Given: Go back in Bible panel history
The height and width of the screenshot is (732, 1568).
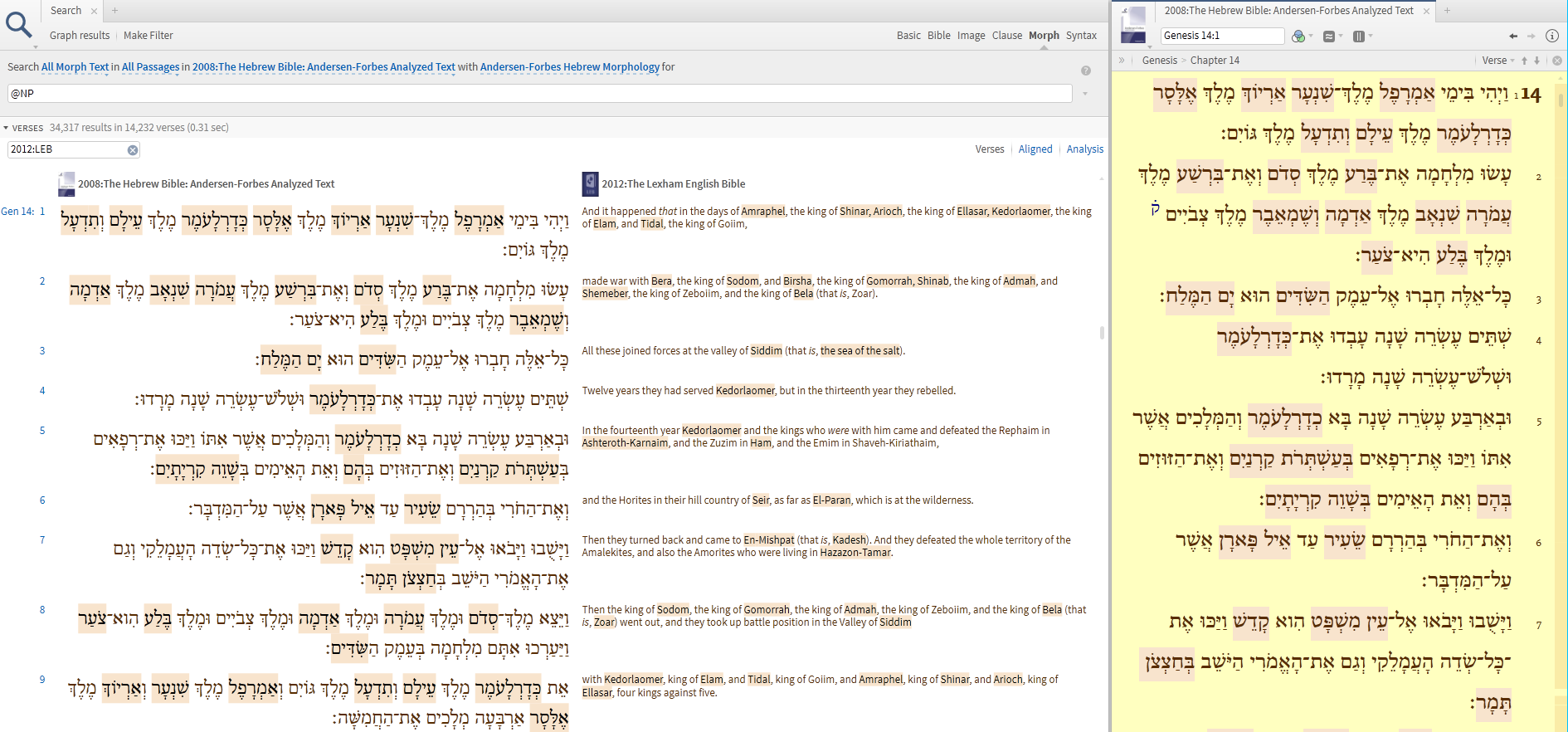Looking at the screenshot, I should (x=1513, y=36).
